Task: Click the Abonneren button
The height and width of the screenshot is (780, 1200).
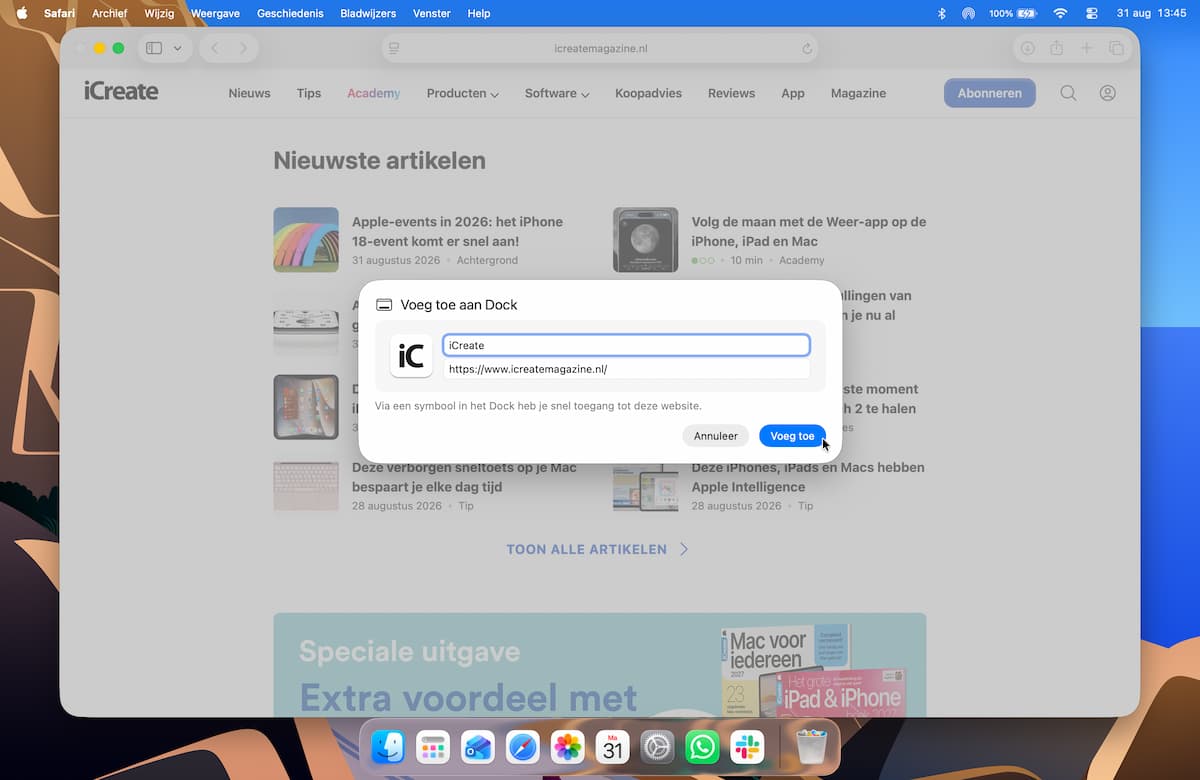Action: 990,93
